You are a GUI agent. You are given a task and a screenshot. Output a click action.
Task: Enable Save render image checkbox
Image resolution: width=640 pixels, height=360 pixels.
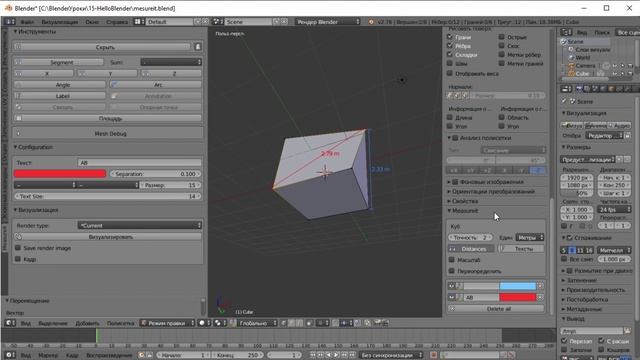click(18, 248)
